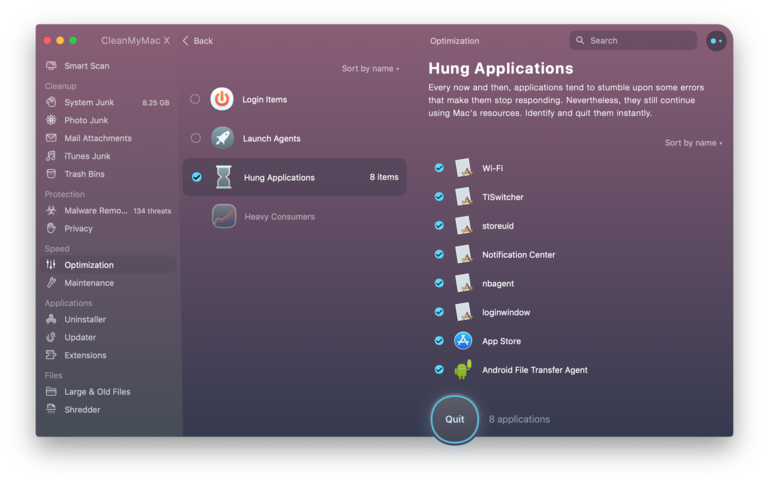Click the Heavy Consumers chart icon
The width and height of the screenshot is (769, 484).
pos(224,216)
